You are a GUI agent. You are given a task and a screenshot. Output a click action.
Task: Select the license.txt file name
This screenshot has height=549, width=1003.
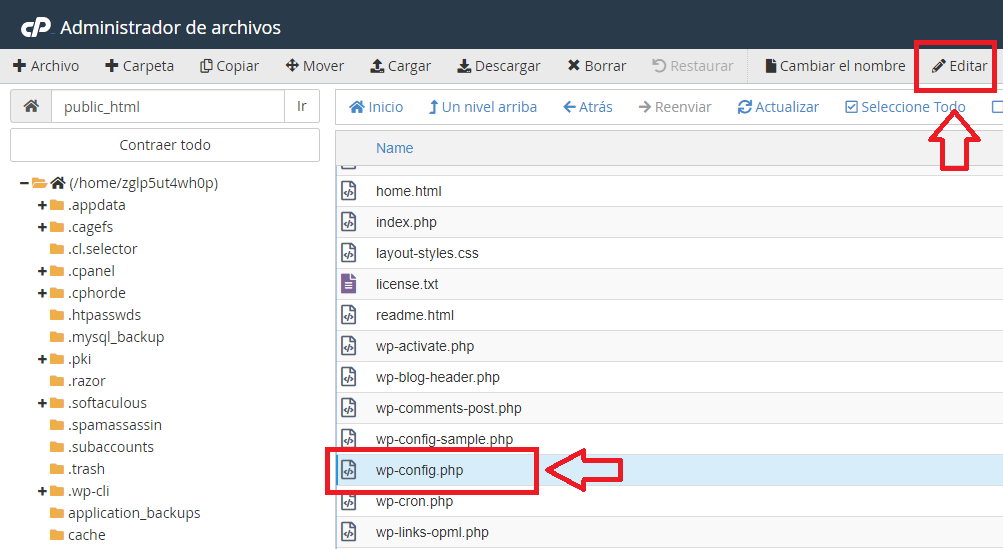(407, 284)
